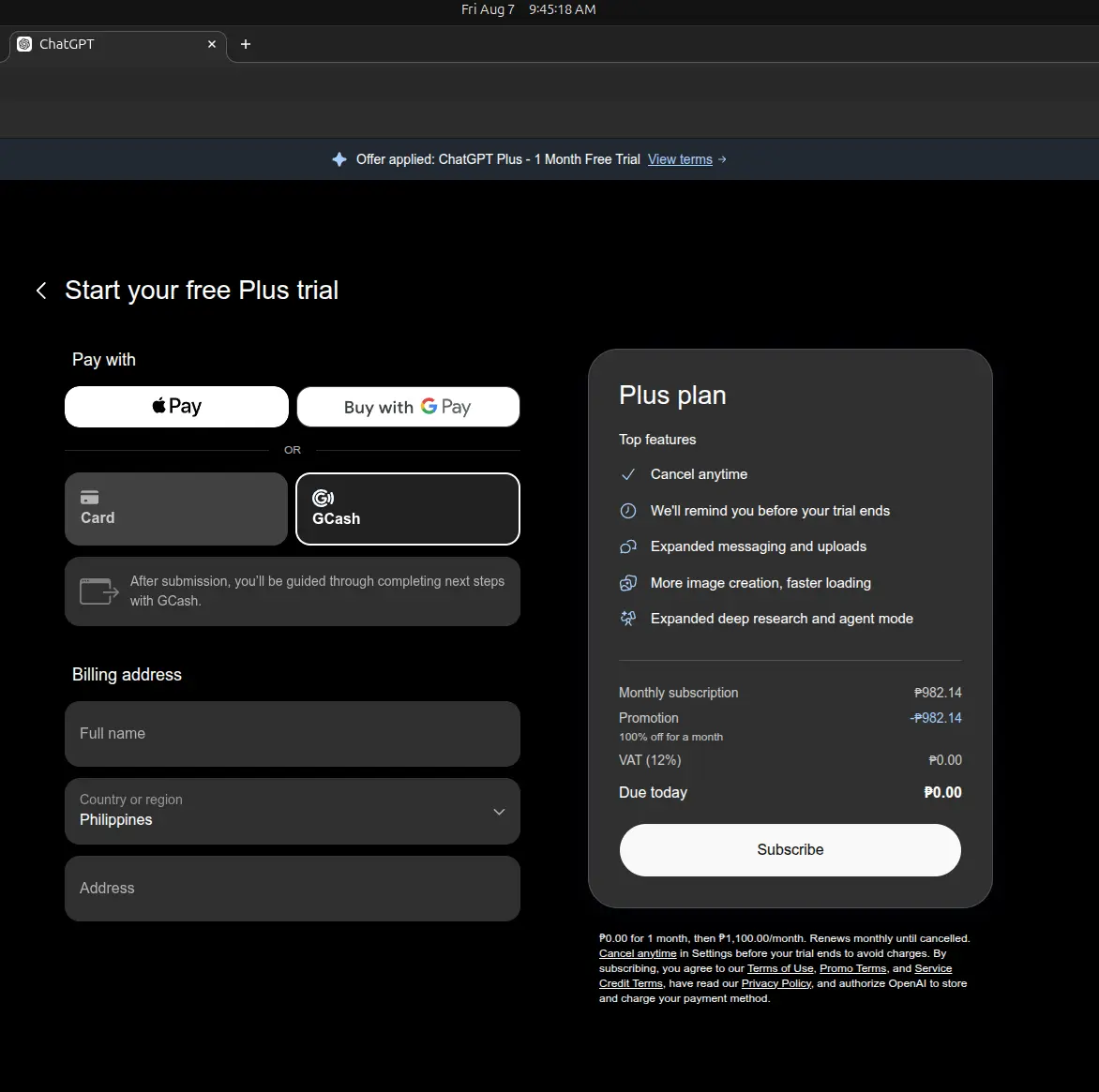Click the date and time in top bar

[x=529, y=9]
